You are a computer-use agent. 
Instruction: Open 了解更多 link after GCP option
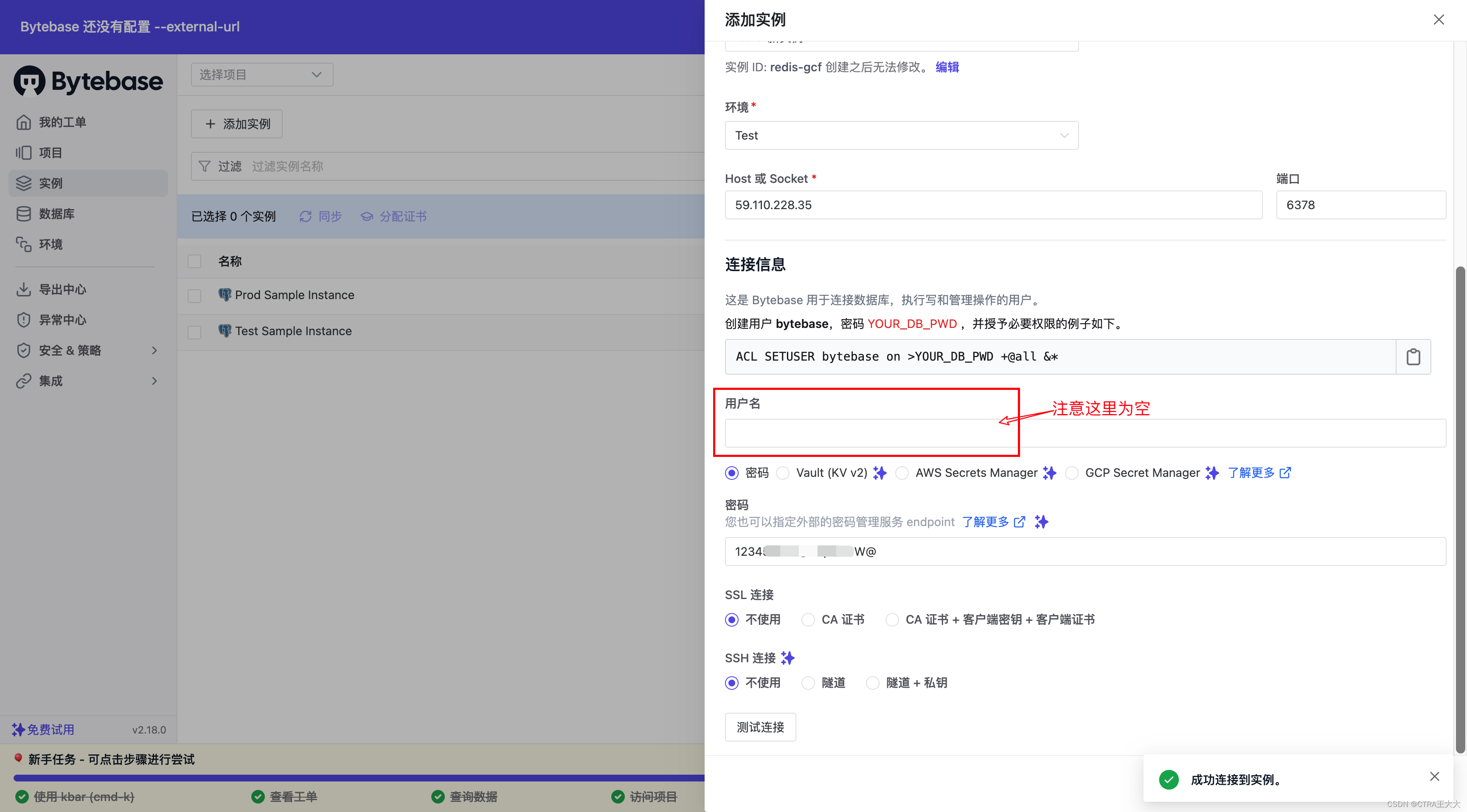[1259, 473]
